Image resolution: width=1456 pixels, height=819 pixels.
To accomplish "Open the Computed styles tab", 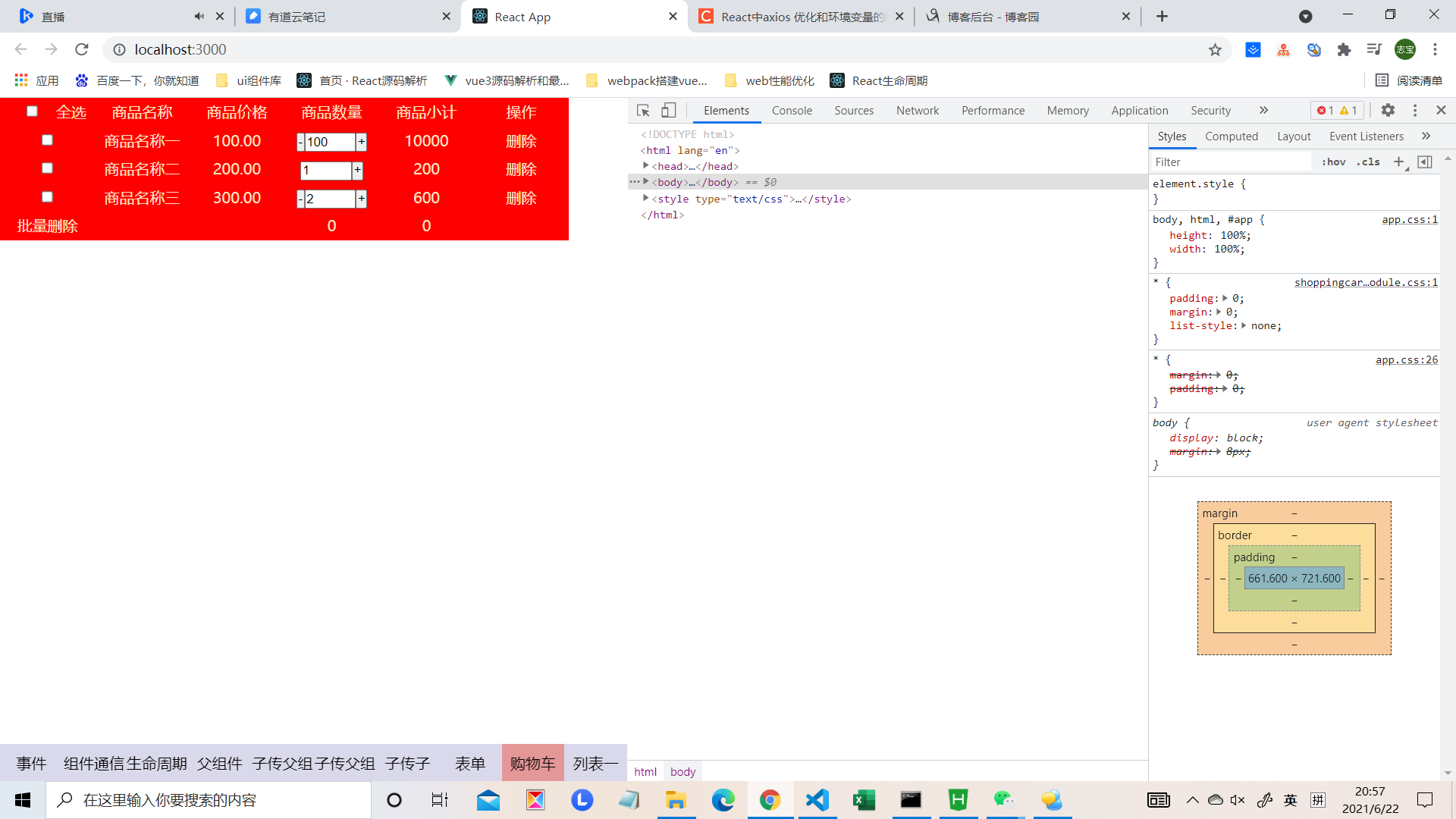I will click(x=1231, y=136).
